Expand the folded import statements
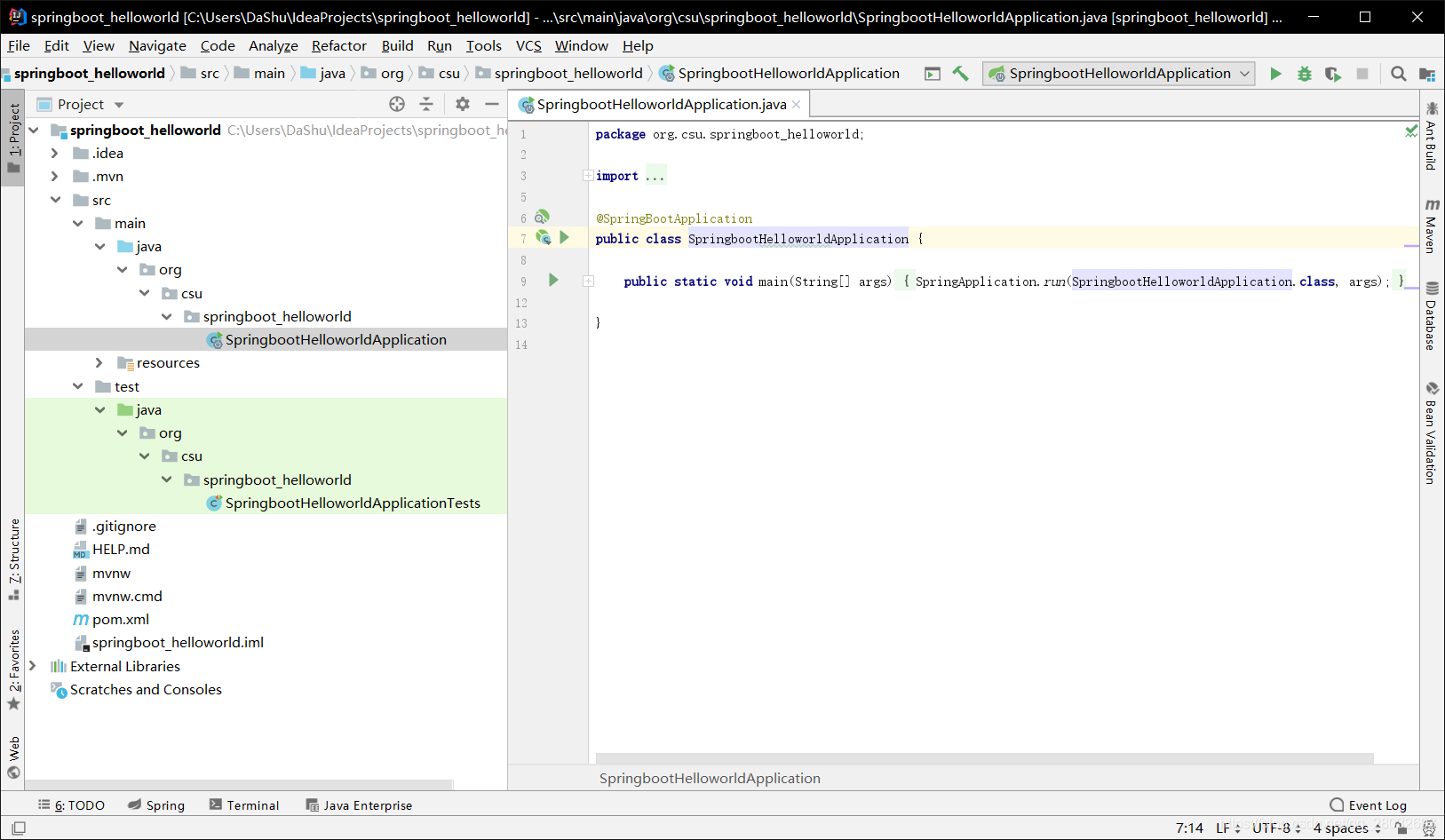The height and width of the screenshot is (840, 1445). click(587, 176)
